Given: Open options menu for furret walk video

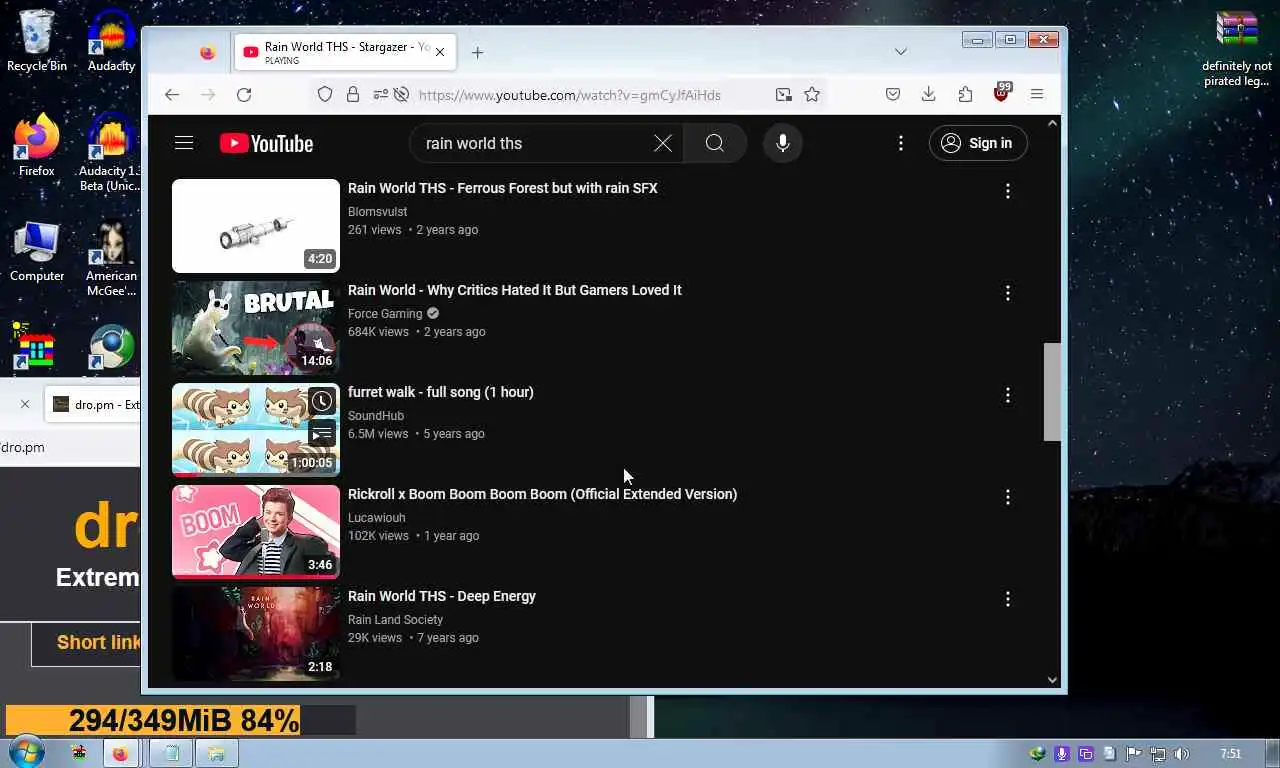Looking at the screenshot, I should (x=1008, y=395).
